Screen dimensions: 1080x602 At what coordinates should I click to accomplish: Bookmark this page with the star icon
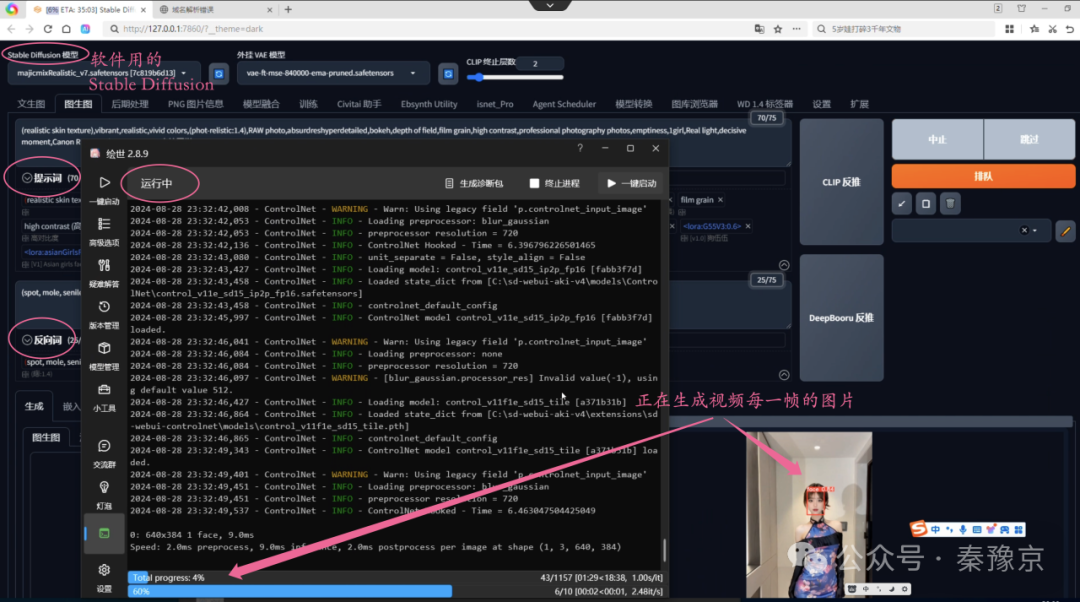coord(778,29)
